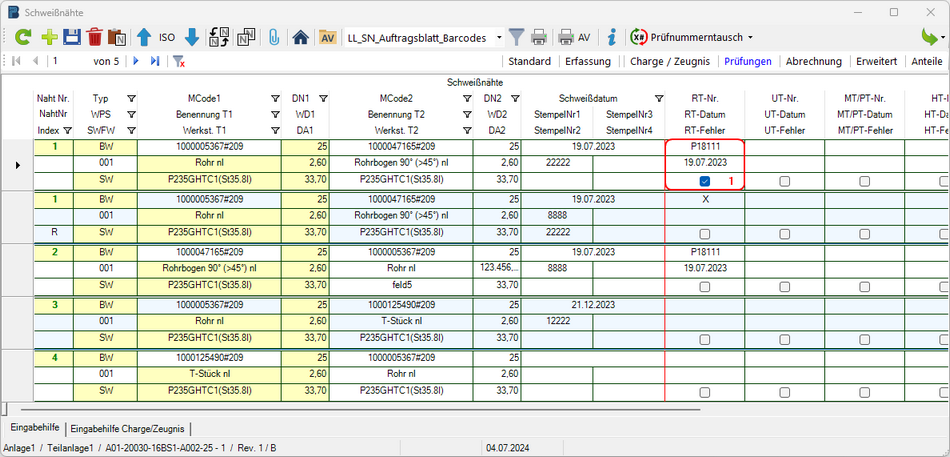Tick the UT-Fehler checkbox in first row

(x=785, y=181)
